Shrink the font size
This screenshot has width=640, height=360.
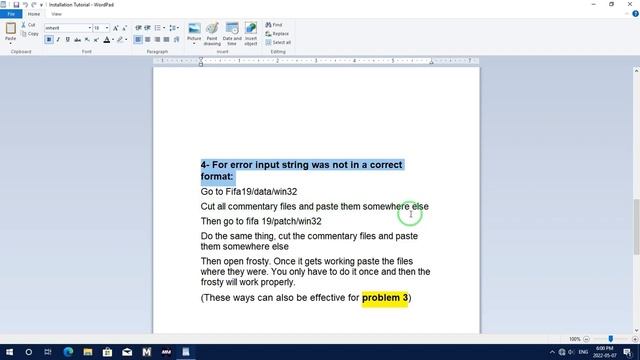click(x=124, y=28)
